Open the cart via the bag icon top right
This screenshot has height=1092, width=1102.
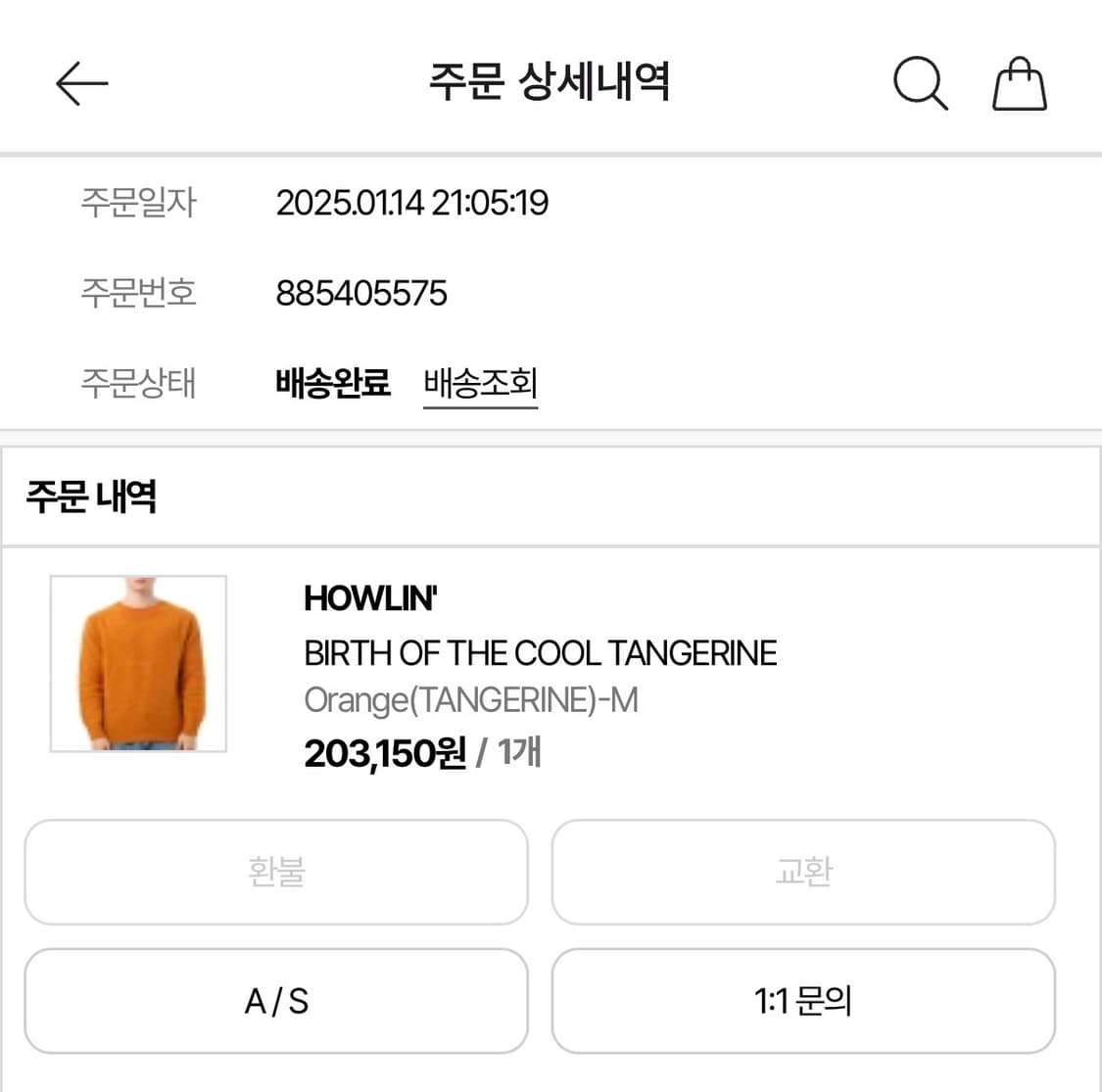(x=1019, y=83)
